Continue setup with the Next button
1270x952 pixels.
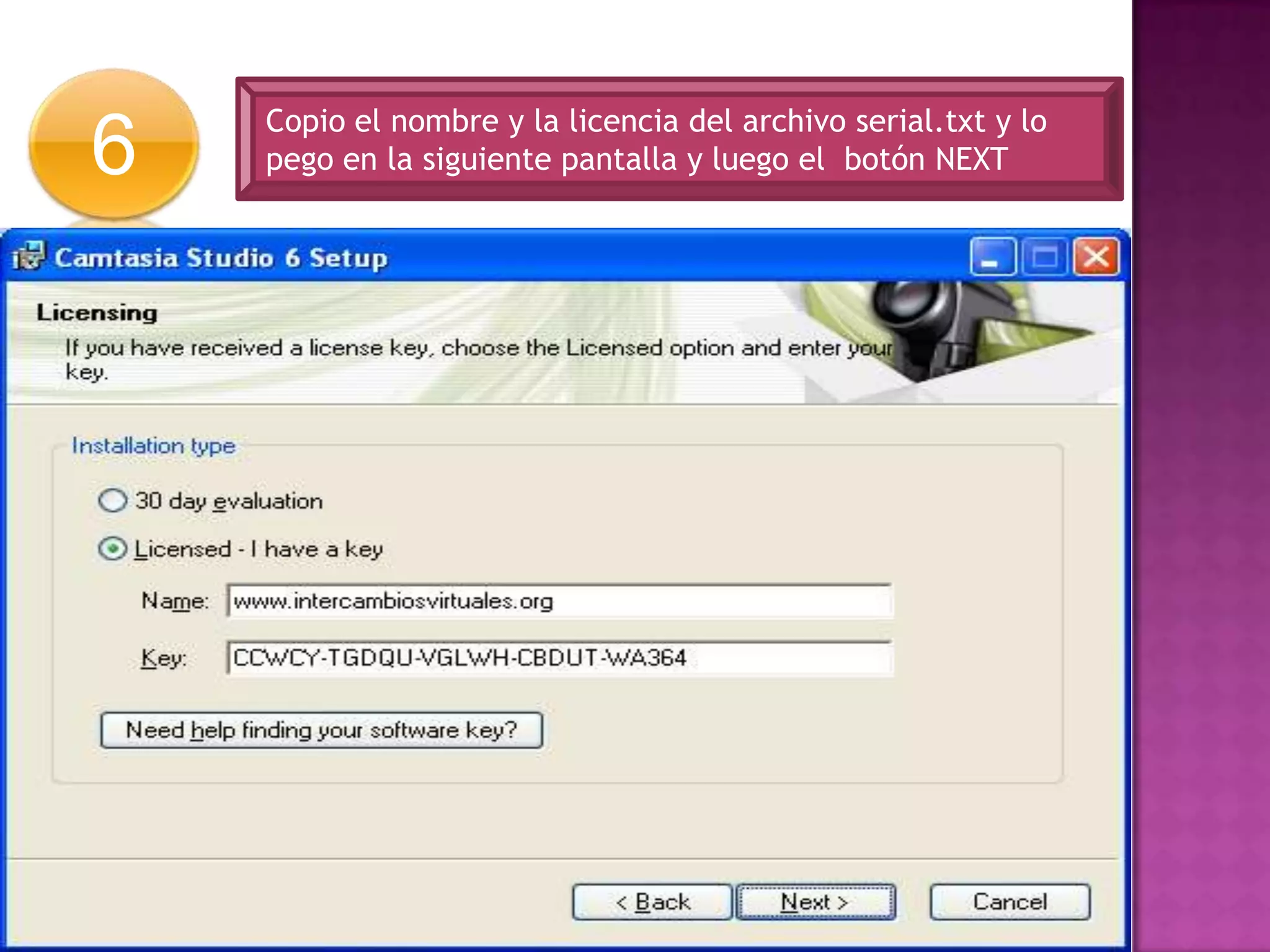coord(815,902)
